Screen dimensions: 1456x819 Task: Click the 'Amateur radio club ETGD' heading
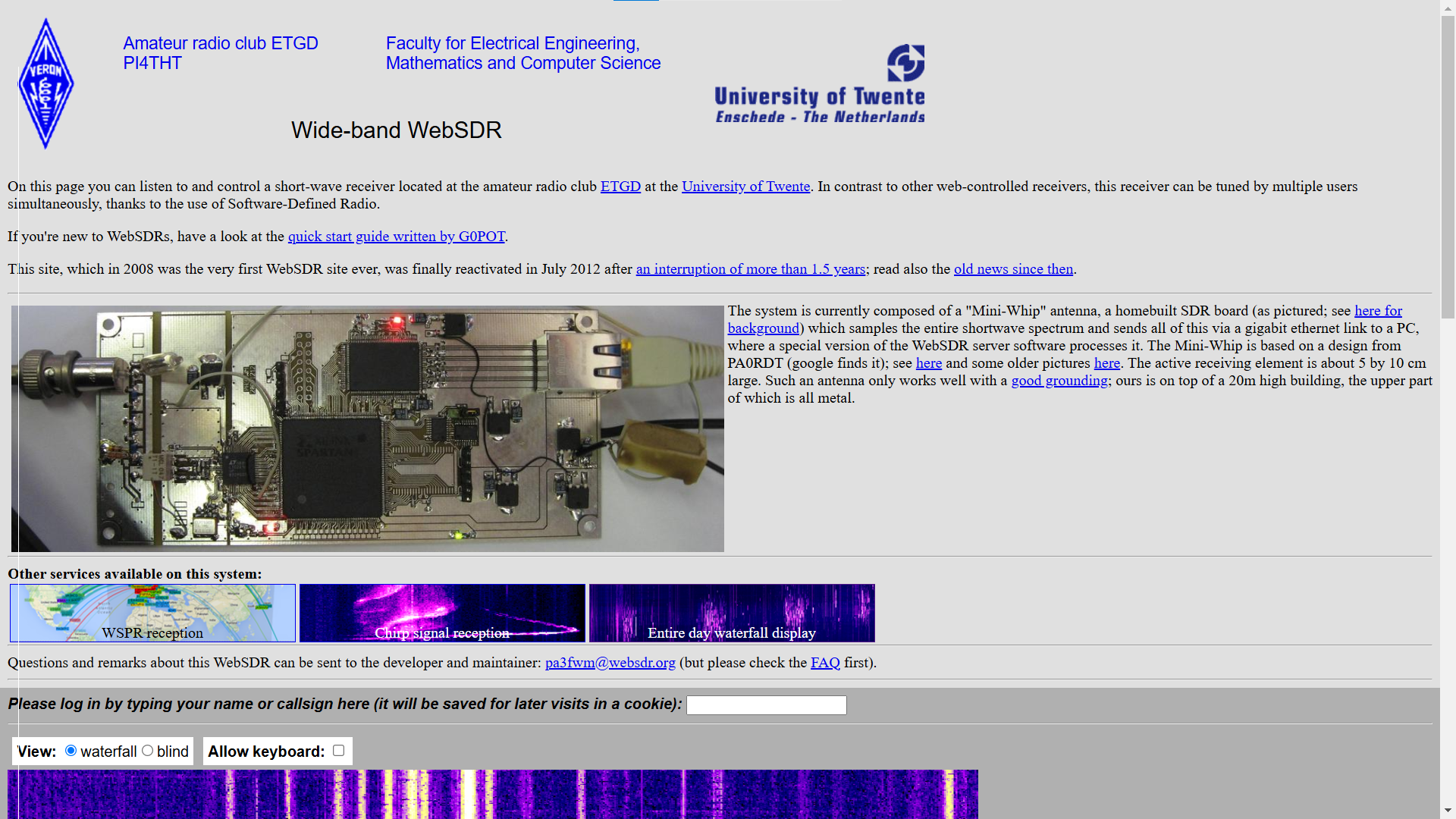[x=221, y=43]
